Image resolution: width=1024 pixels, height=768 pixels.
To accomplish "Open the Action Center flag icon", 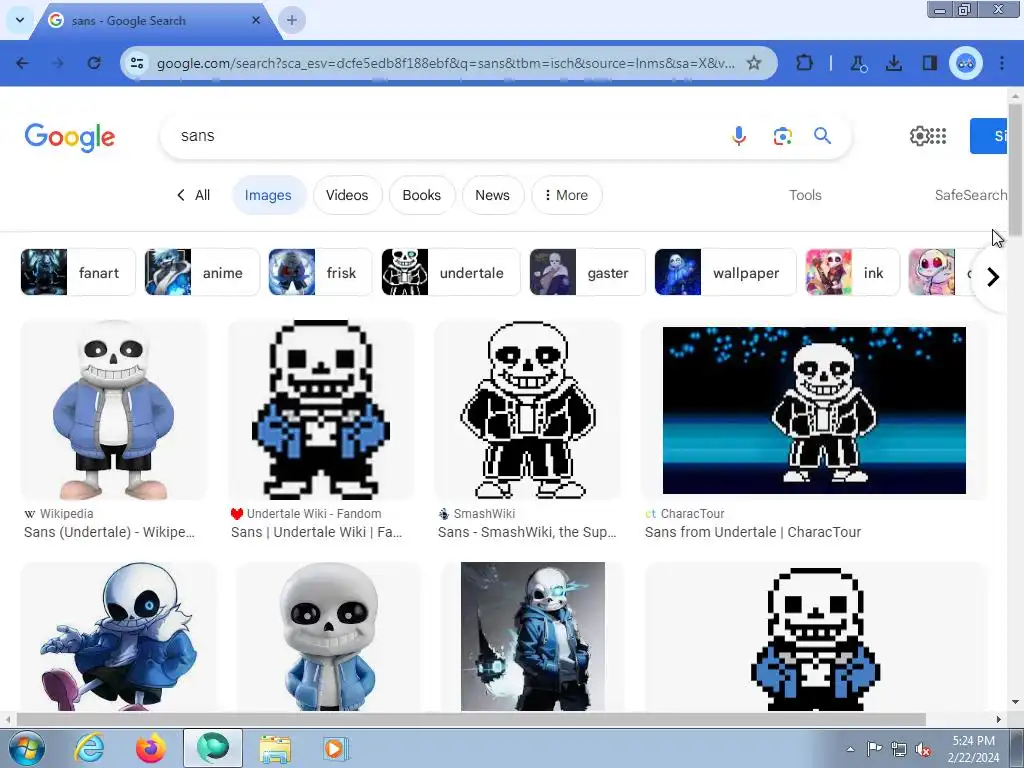I will pos(874,749).
